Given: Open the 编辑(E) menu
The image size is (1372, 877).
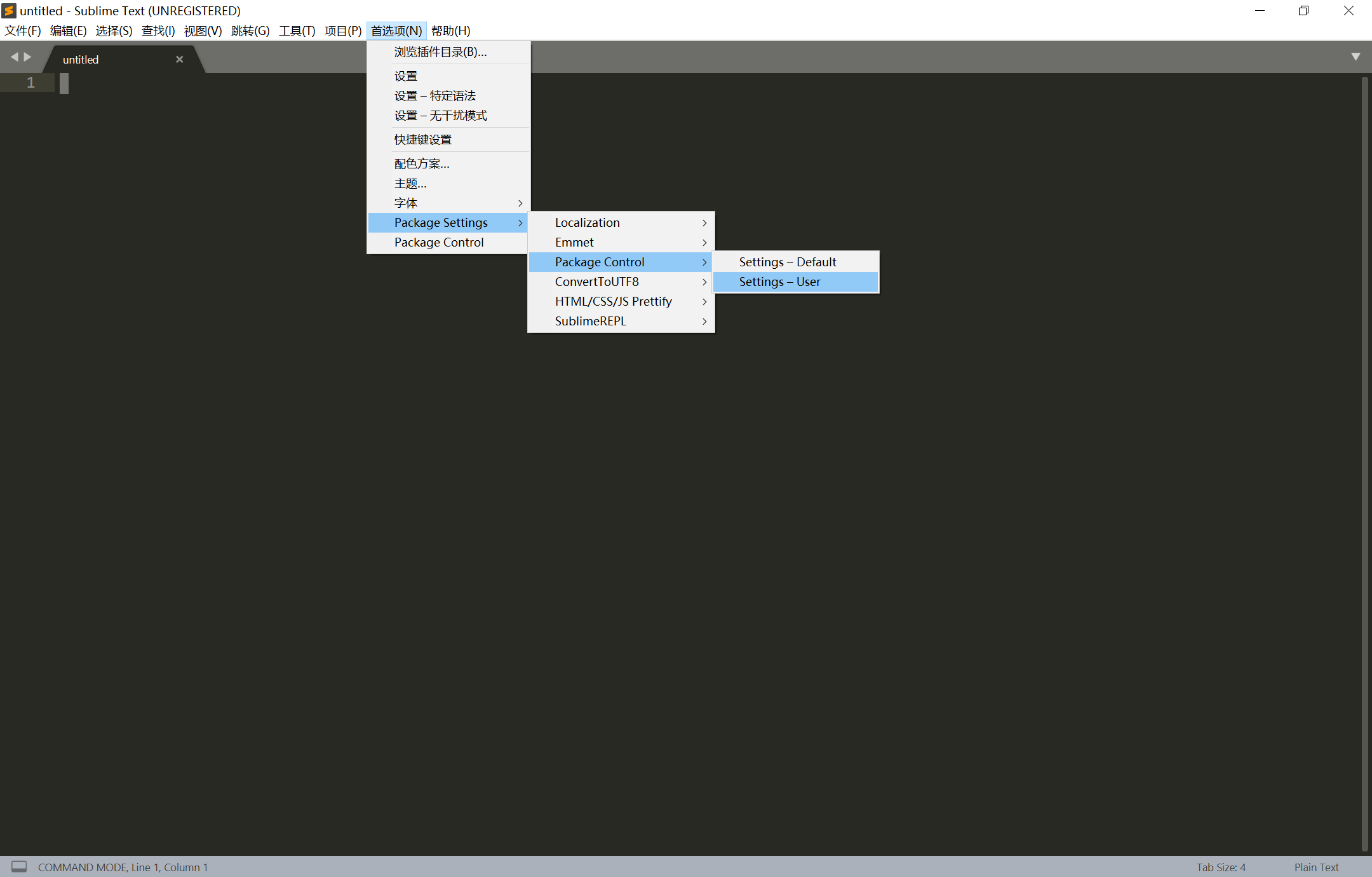Looking at the screenshot, I should [68, 31].
